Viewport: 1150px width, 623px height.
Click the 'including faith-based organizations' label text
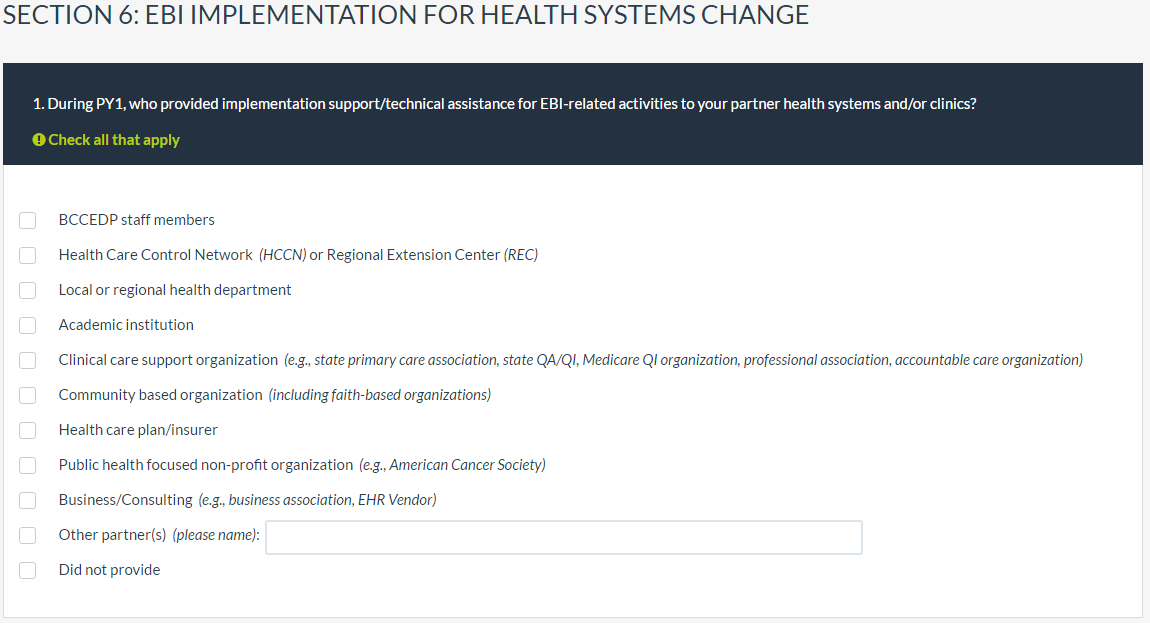click(x=379, y=395)
